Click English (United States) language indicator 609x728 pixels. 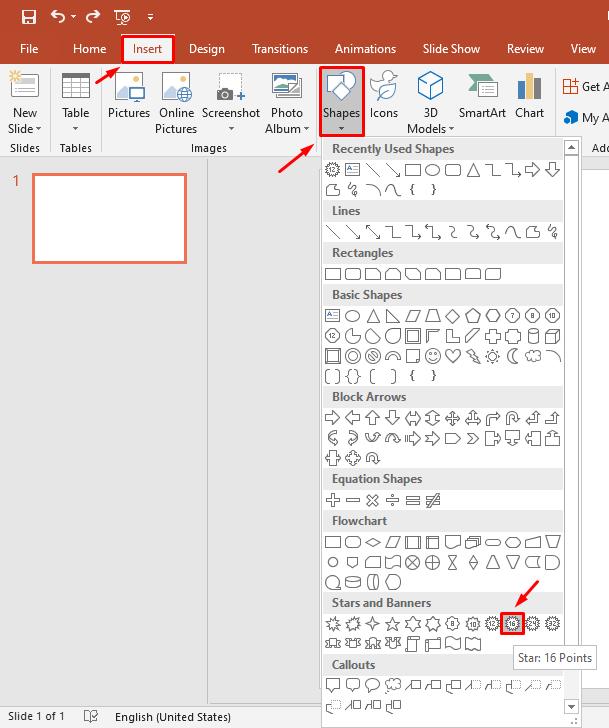click(173, 717)
